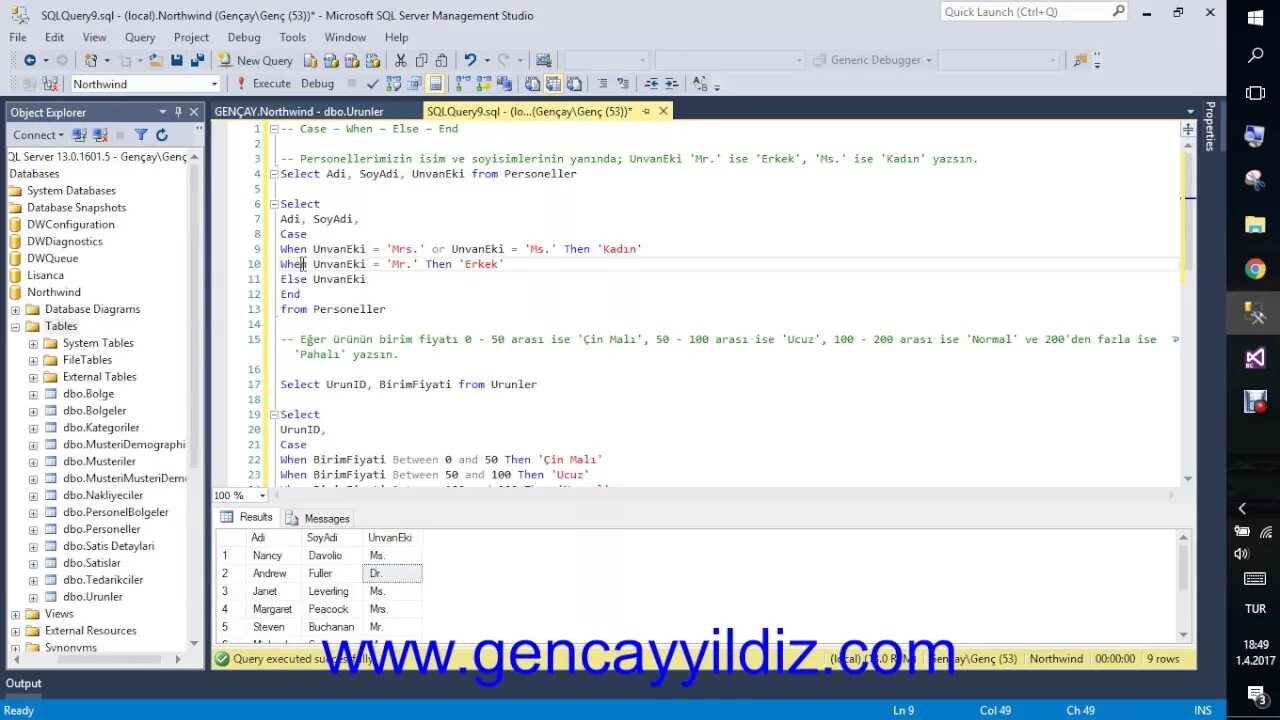Refresh the Object Explorer tree
Screen dimensions: 1280x720
coord(161,135)
